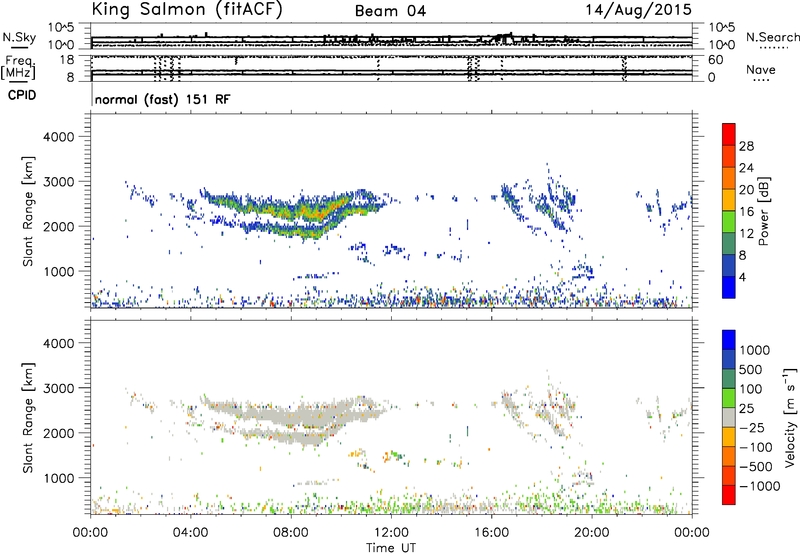Viewport: 800px width, 554px height.
Task: Click the 'normal (fast) 151 RF' text
Action: 162,99
